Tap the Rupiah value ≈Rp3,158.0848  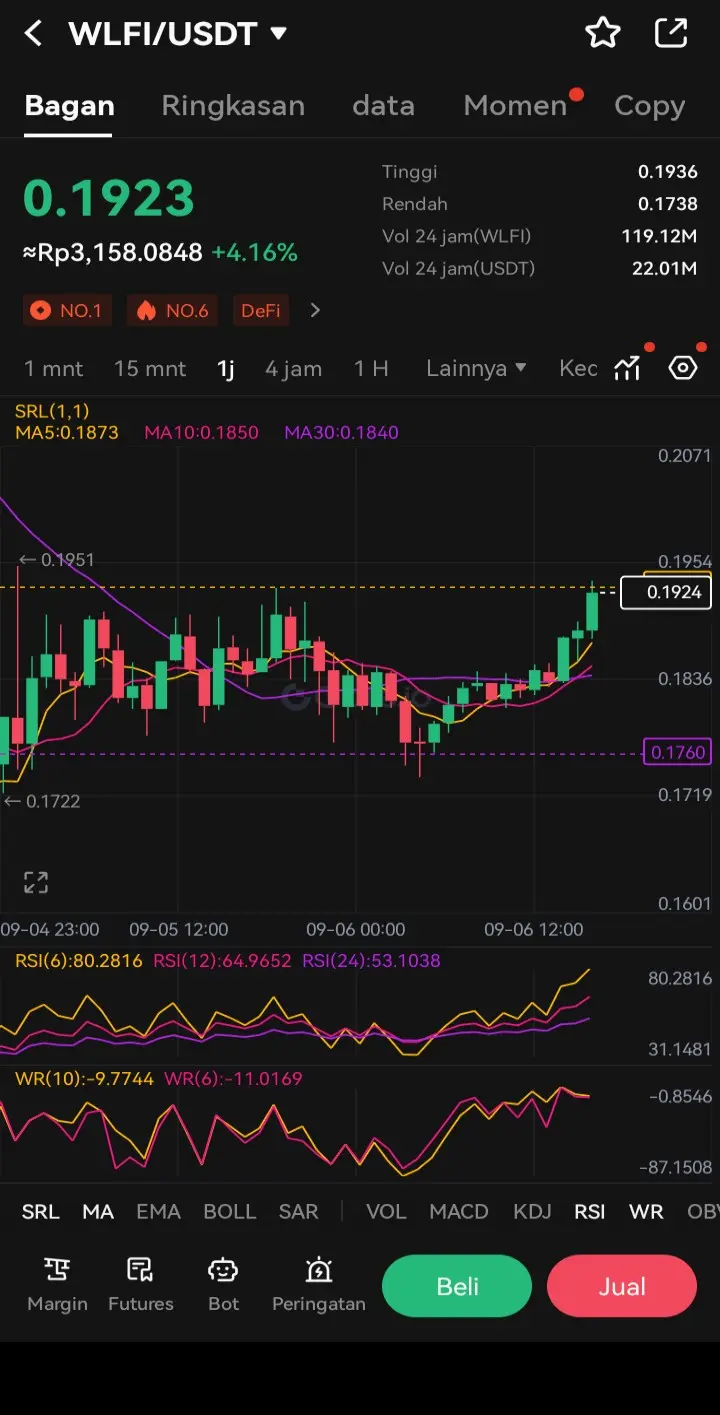[113, 253]
